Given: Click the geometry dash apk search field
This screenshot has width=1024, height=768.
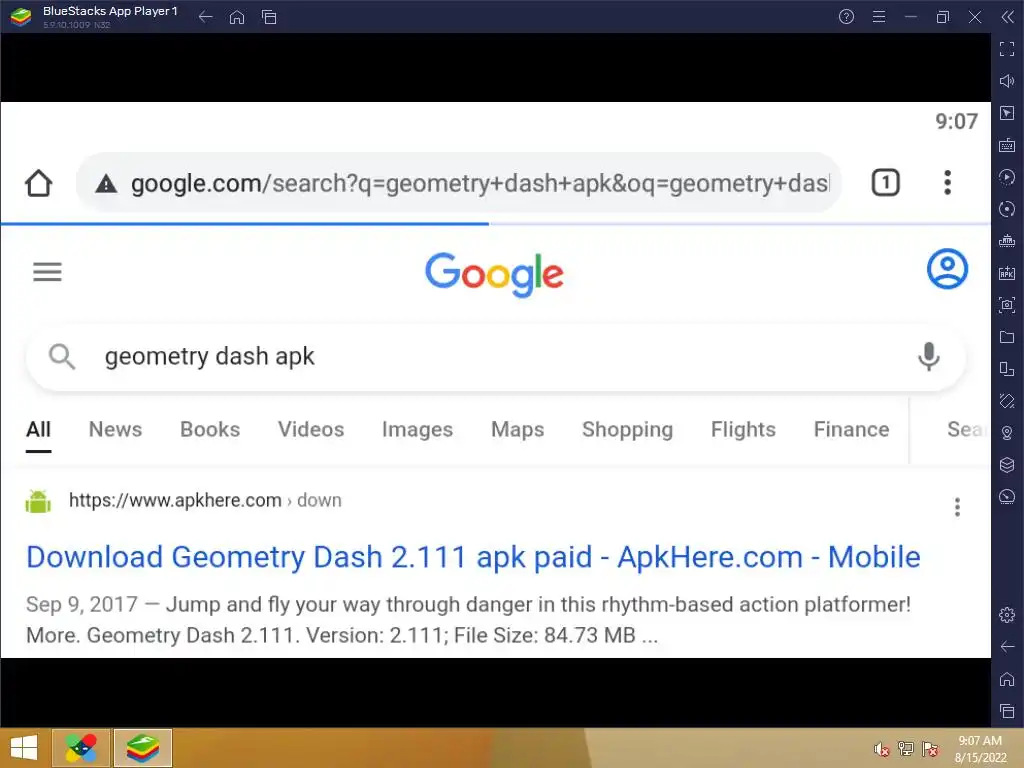Looking at the screenshot, I should (x=496, y=357).
